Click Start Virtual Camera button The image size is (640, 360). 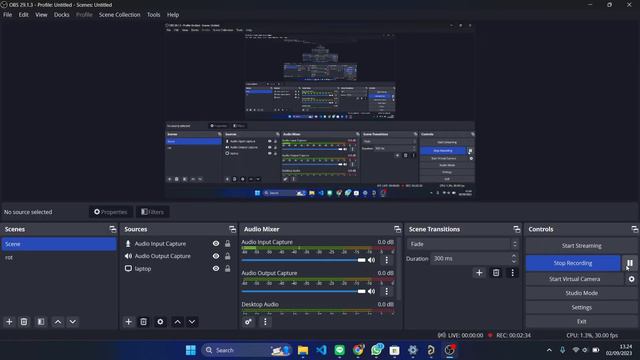tap(575, 279)
